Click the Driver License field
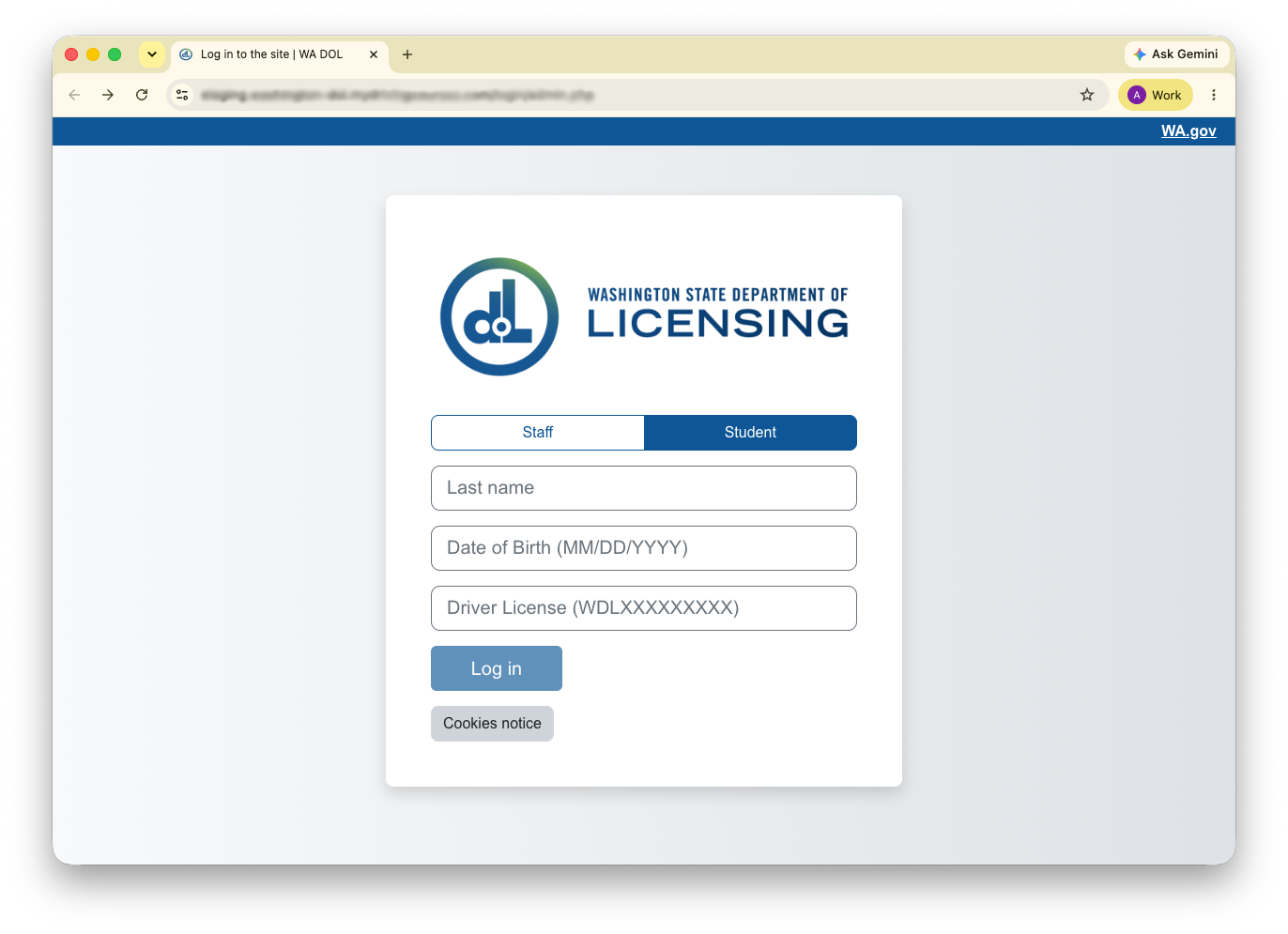Screen dimensions: 1288x934 pyautogui.click(x=644, y=608)
